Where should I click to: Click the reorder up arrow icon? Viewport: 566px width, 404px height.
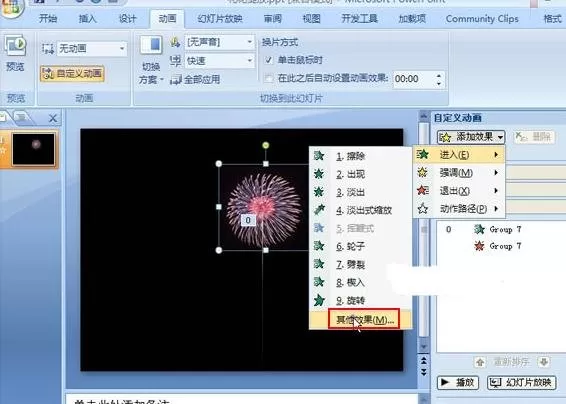(x=480, y=362)
